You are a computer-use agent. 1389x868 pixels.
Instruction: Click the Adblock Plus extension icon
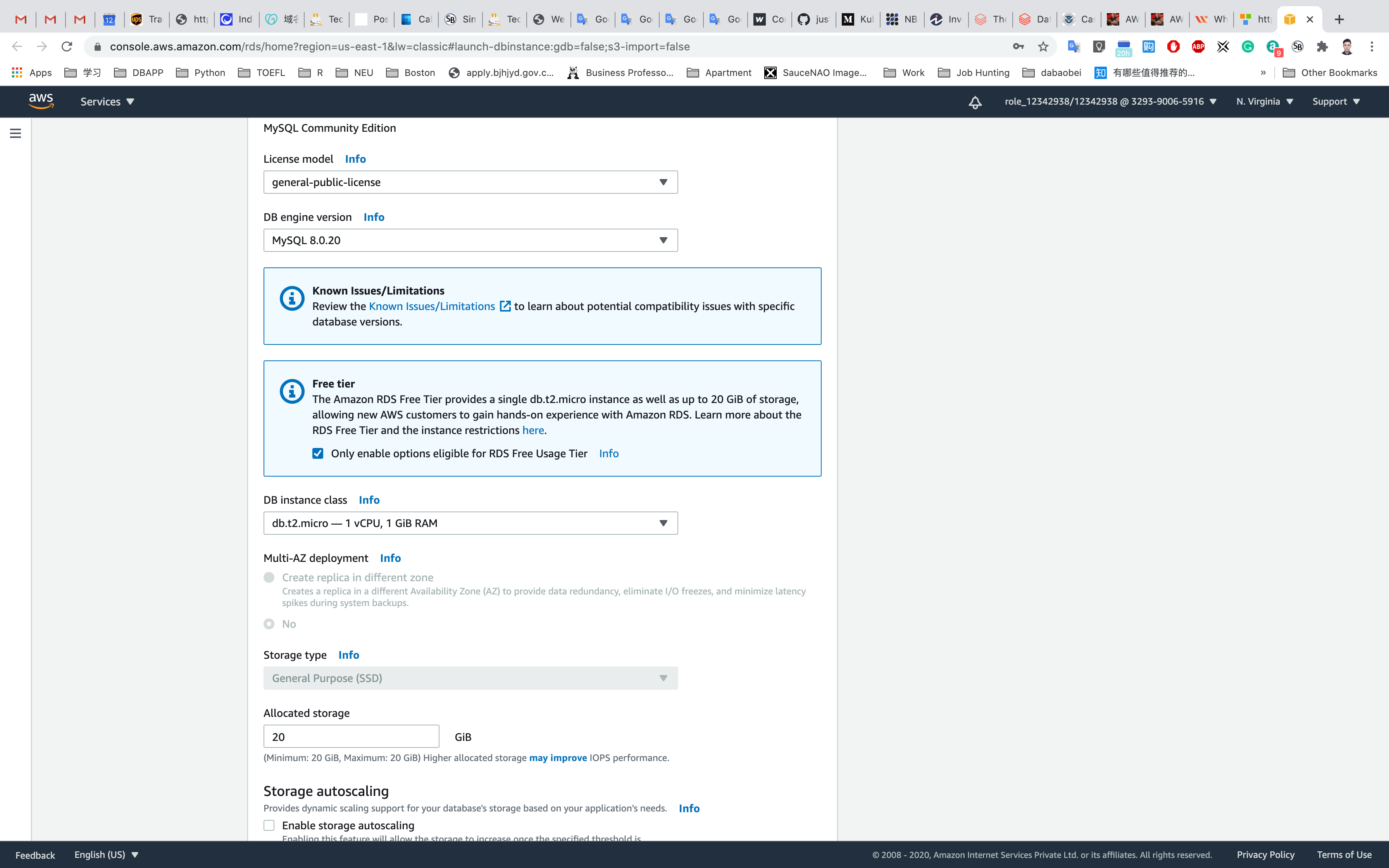pyautogui.click(x=1198, y=46)
